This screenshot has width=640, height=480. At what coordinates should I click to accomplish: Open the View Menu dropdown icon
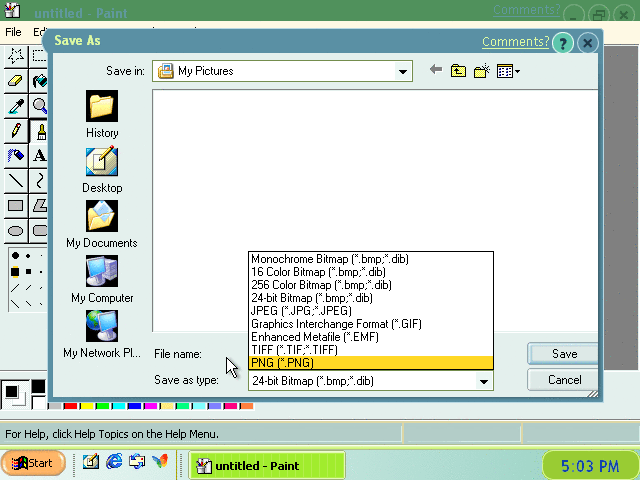pyautogui.click(x=508, y=71)
